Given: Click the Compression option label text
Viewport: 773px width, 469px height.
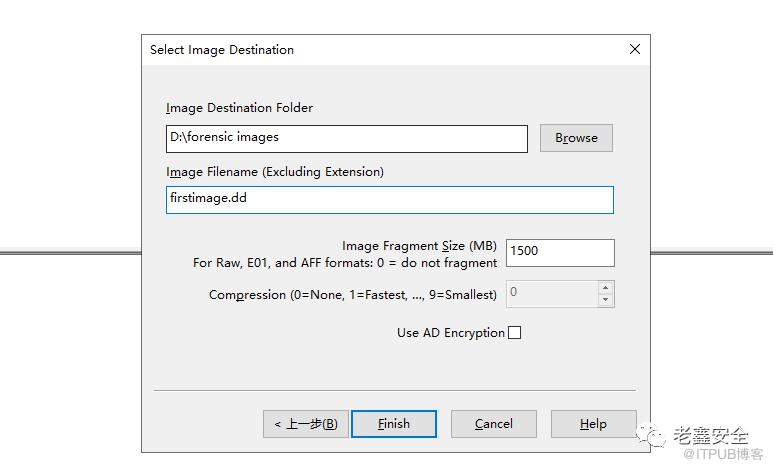Looking at the screenshot, I should point(352,295).
